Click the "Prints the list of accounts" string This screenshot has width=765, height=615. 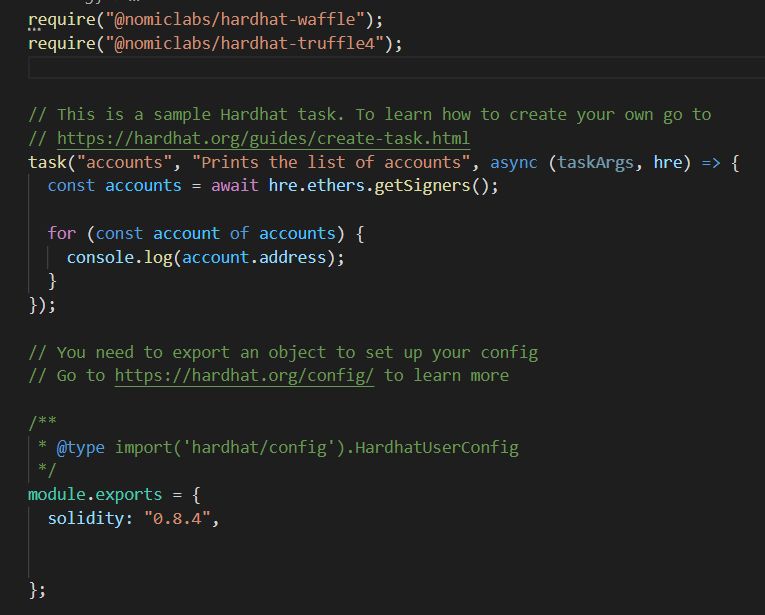pyautogui.click(x=331, y=162)
